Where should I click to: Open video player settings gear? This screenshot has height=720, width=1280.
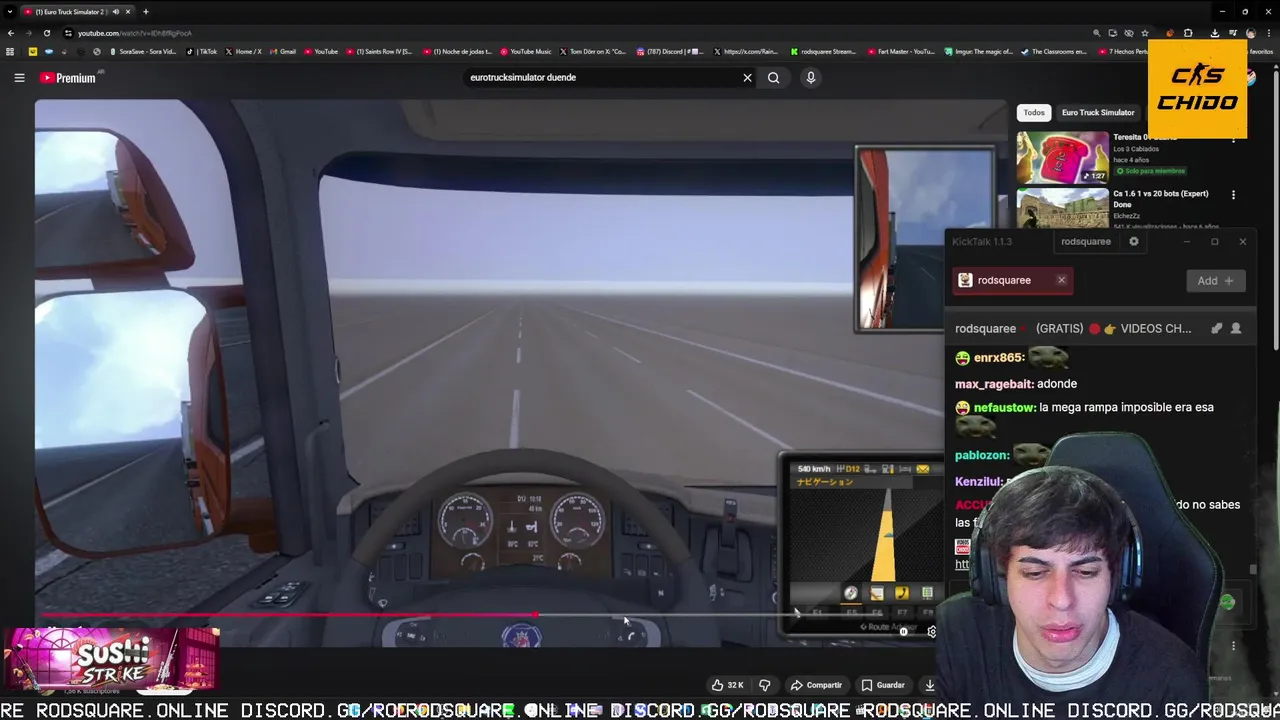pyautogui.click(x=932, y=631)
